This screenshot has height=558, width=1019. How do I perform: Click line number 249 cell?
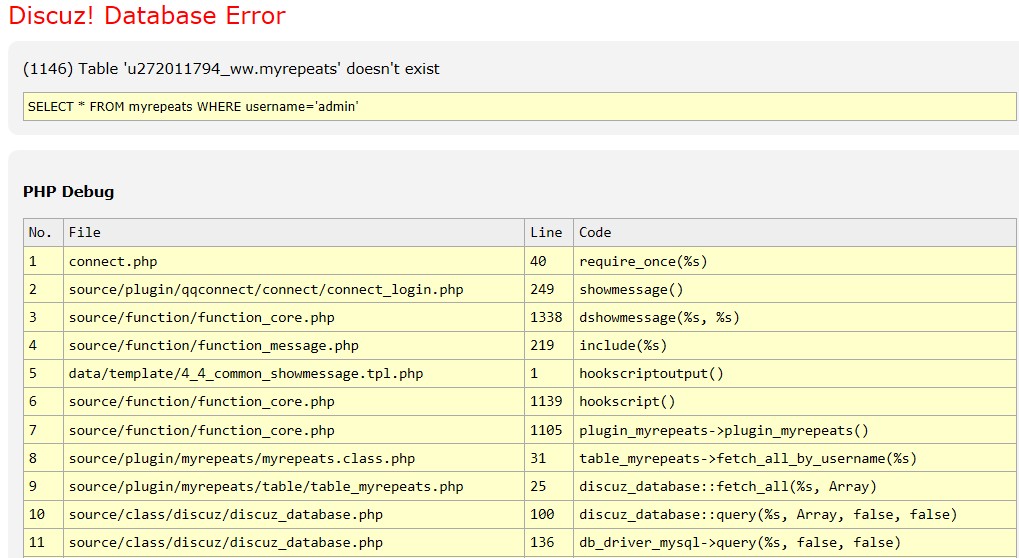[x=549, y=289]
